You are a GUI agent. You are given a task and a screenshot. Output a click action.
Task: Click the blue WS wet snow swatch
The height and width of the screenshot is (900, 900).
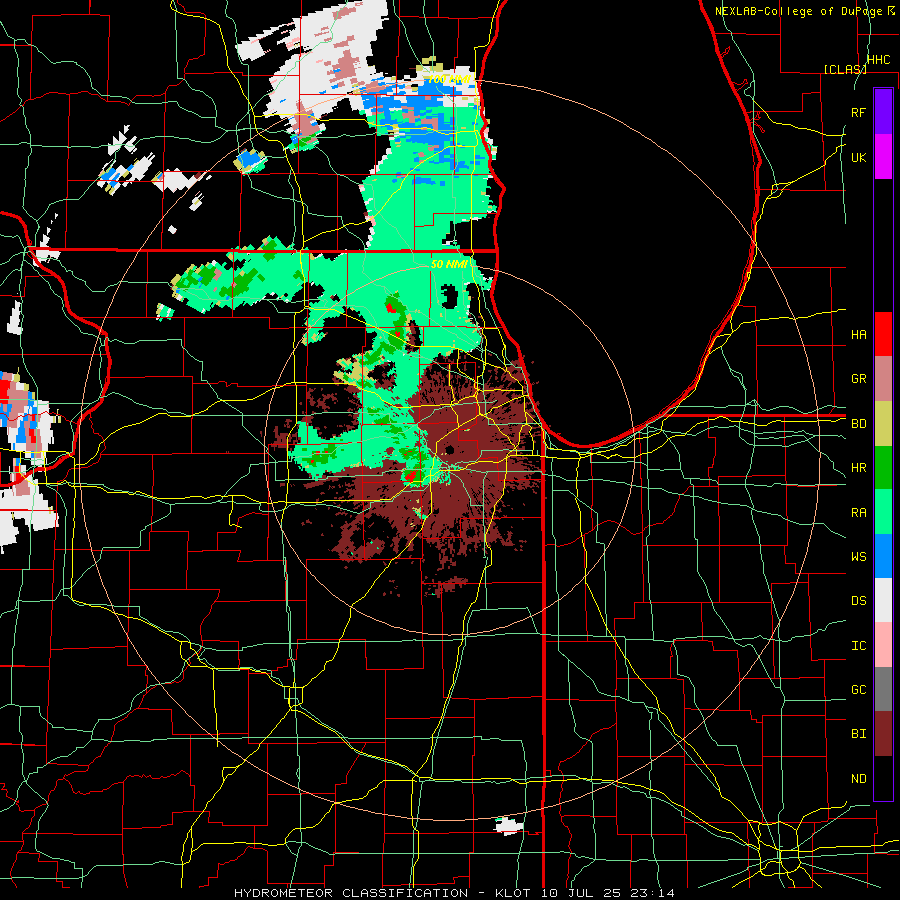pyautogui.click(x=883, y=556)
